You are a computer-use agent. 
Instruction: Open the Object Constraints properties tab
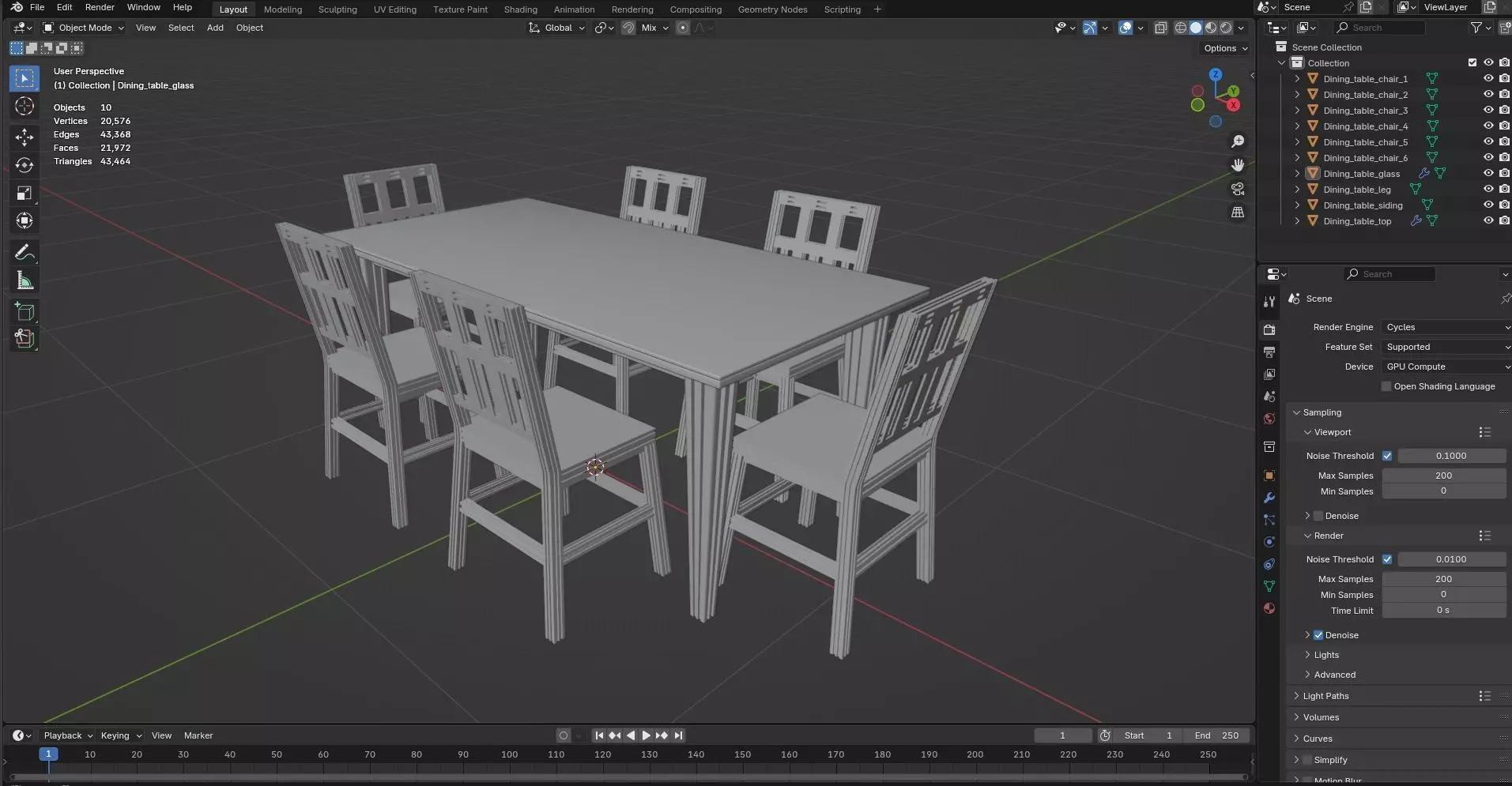[x=1269, y=564]
